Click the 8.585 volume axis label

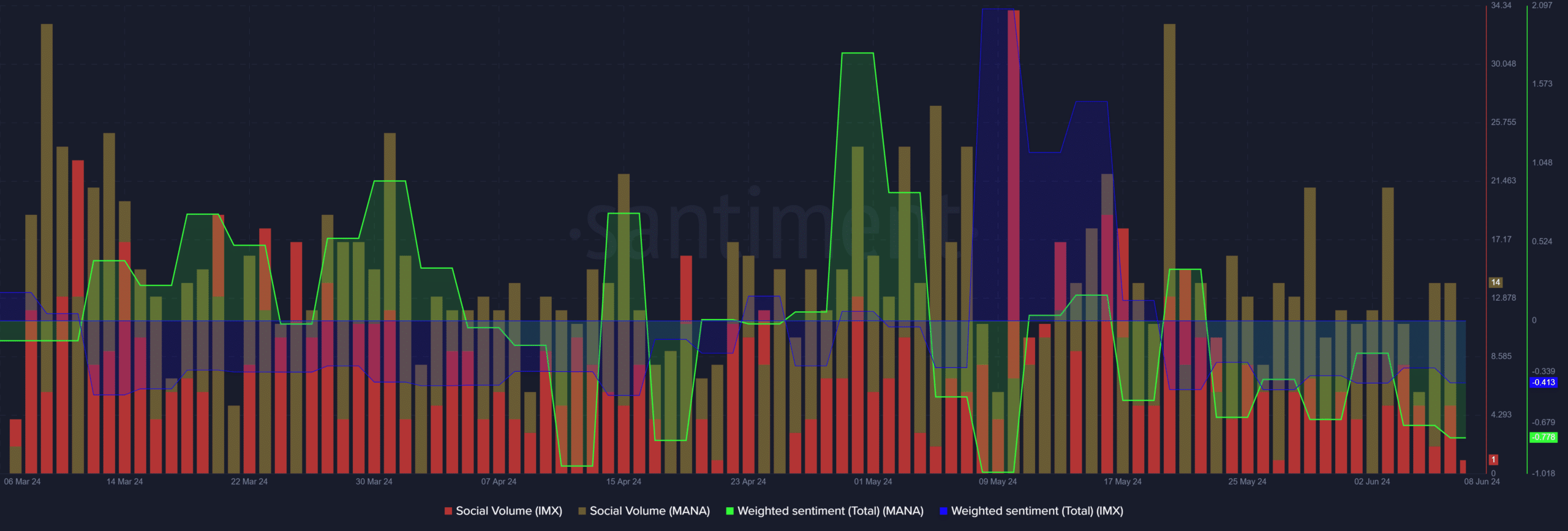pos(1501,356)
